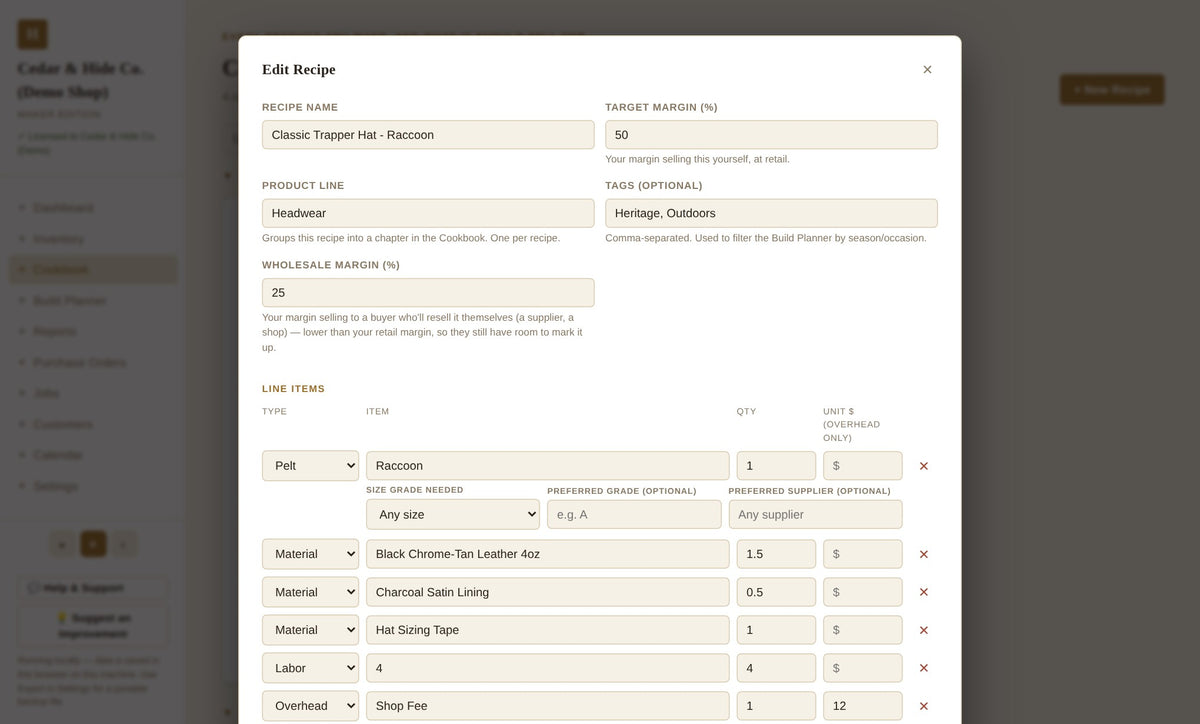Click the Cedar & Hide Co. logo icon
The image size is (1200, 724).
(x=32, y=34)
